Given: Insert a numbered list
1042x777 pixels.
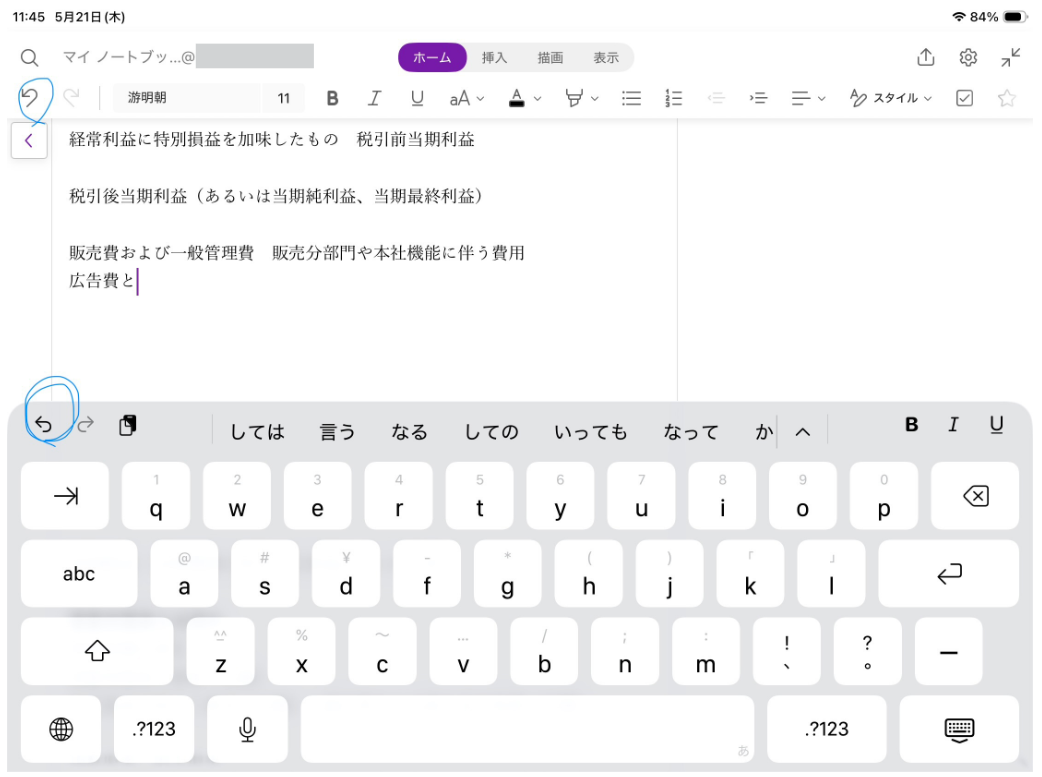Looking at the screenshot, I should [673, 98].
